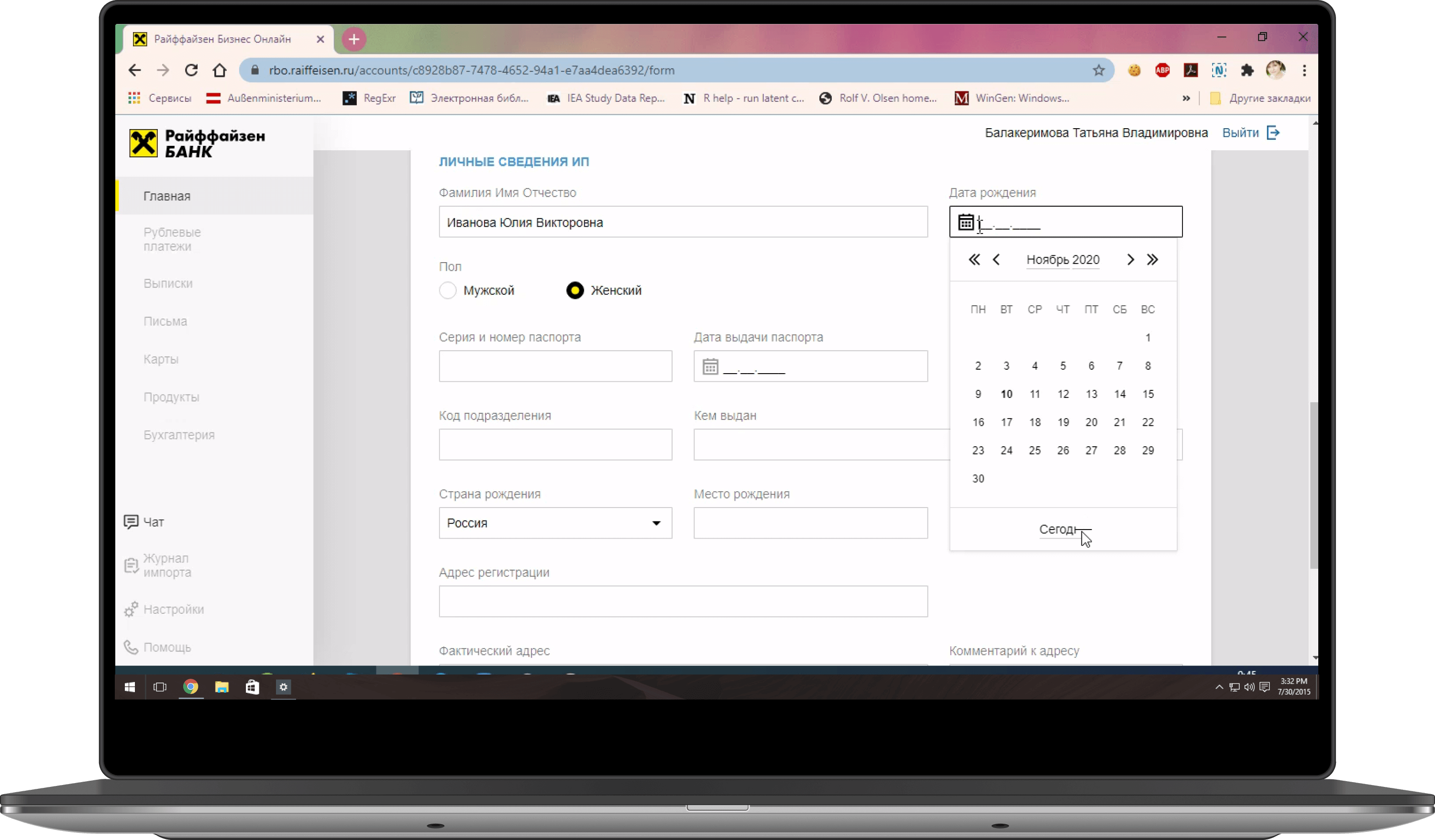The image size is (1435, 840).
Task: Show hidden bookmarks with the chevron
Action: coord(1186,98)
